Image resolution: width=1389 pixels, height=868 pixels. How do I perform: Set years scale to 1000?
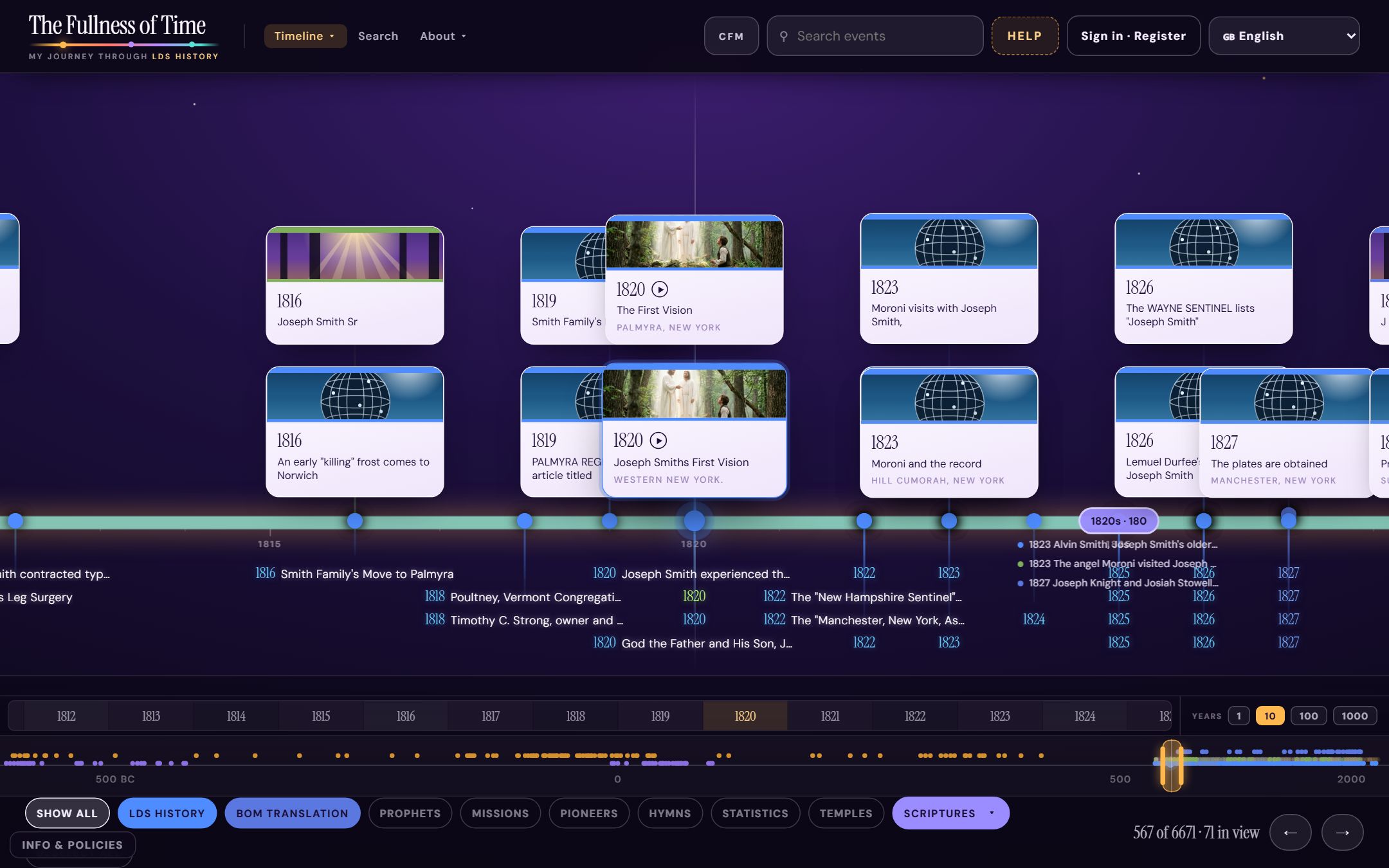1354,716
